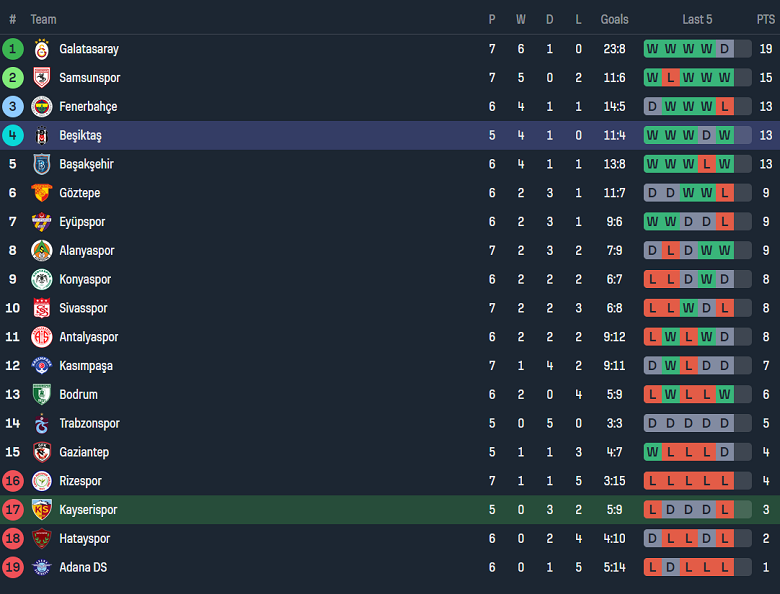Click the Samsunspor team badge

tap(41, 78)
